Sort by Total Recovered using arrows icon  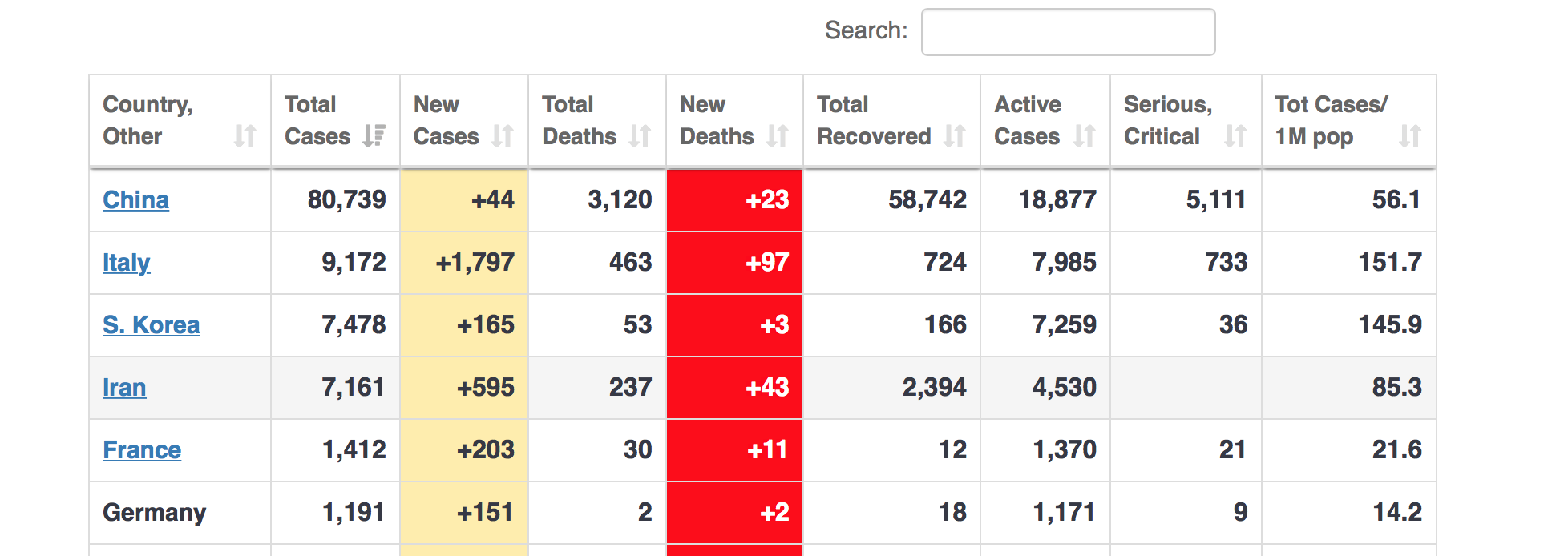coord(954,136)
